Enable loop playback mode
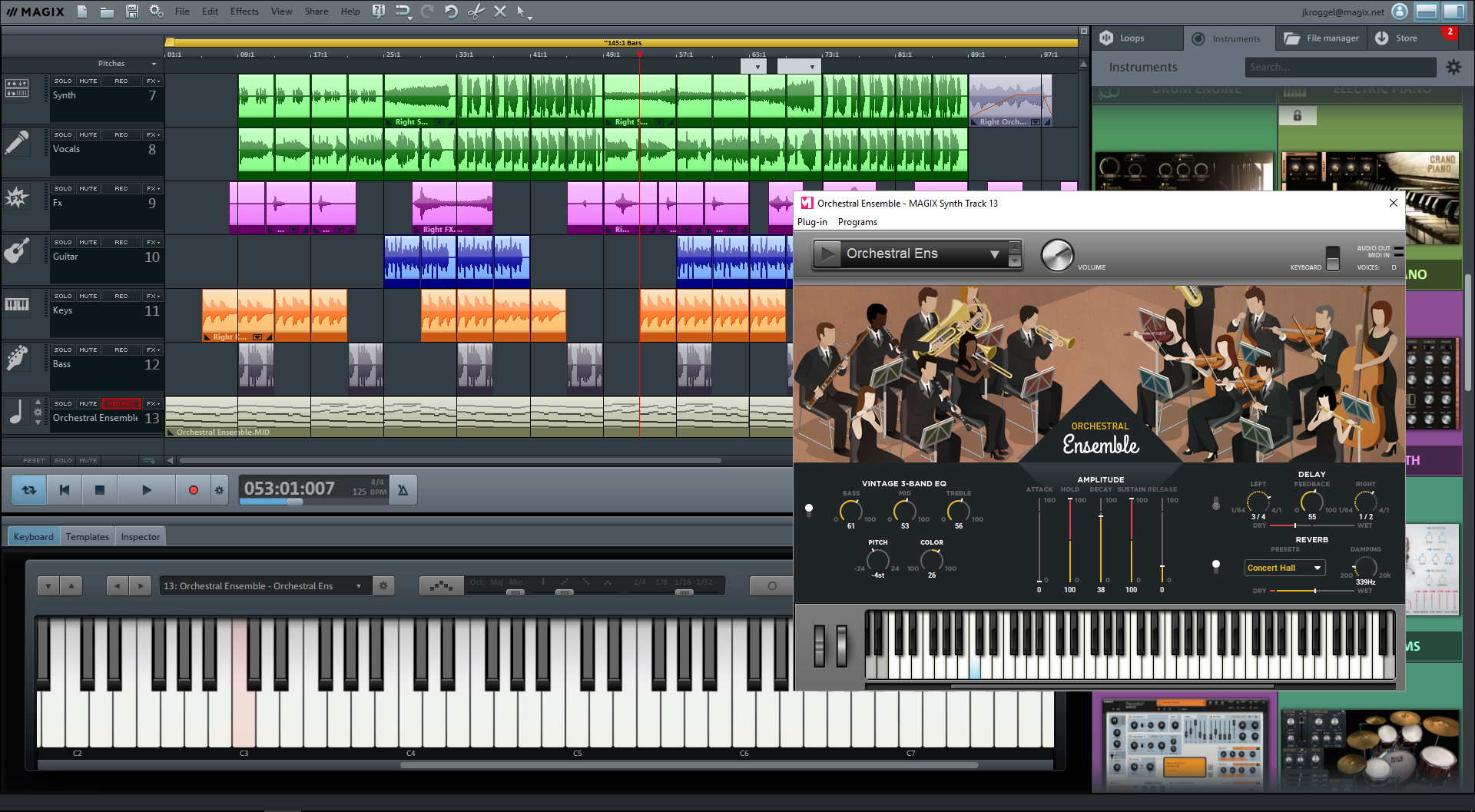 (28, 489)
